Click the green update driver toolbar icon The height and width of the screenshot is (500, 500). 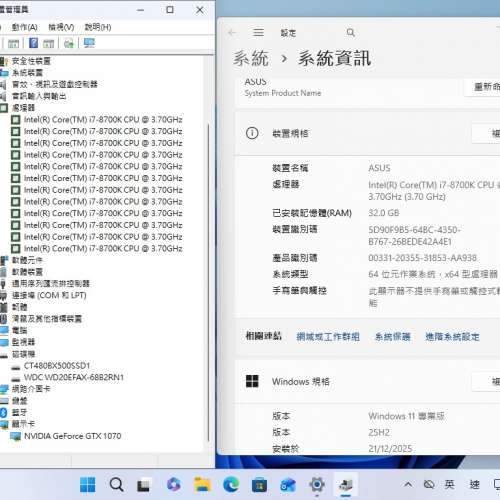(x=69, y=43)
